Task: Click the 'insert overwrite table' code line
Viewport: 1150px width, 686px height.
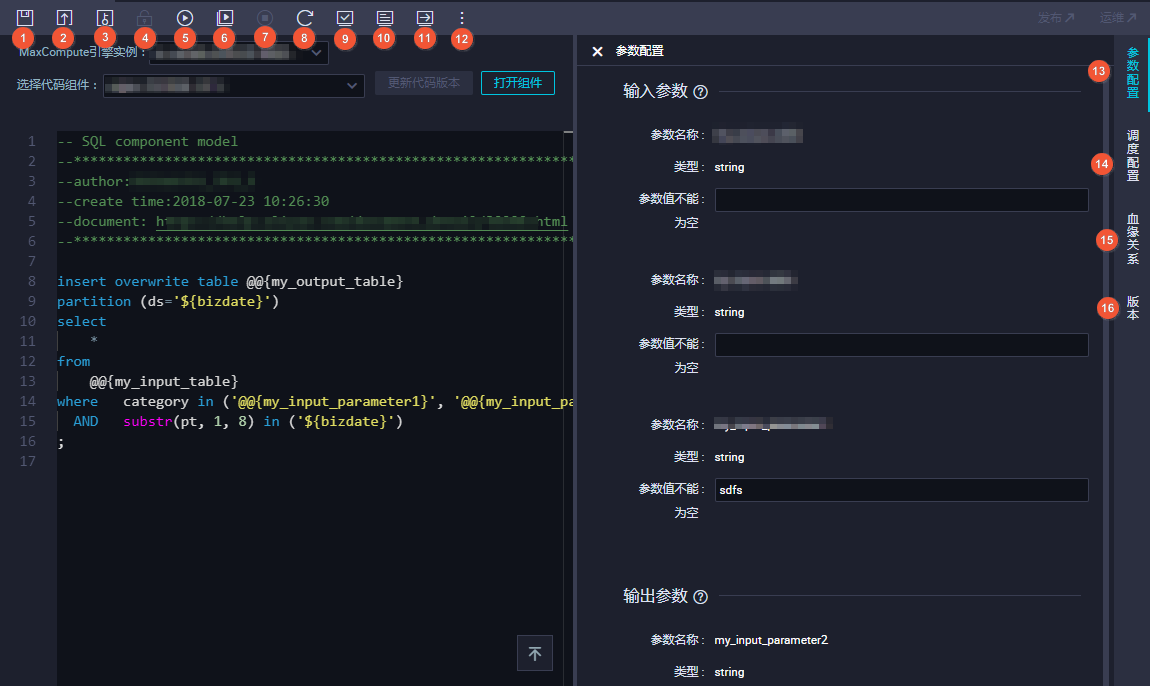Action: point(230,282)
